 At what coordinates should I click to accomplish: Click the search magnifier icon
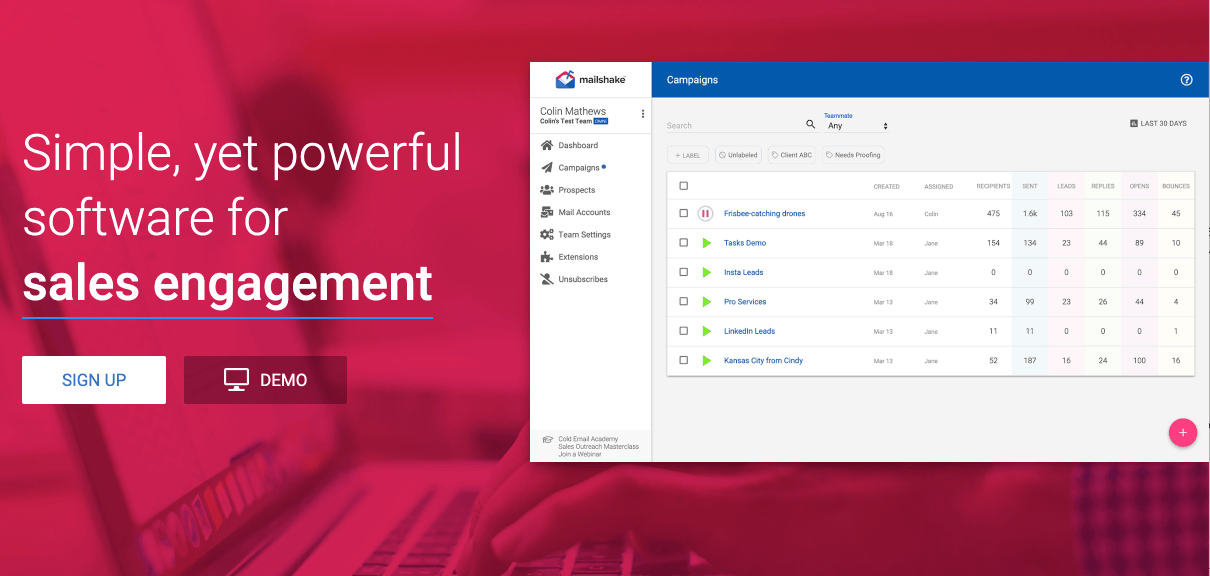coord(811,124)
